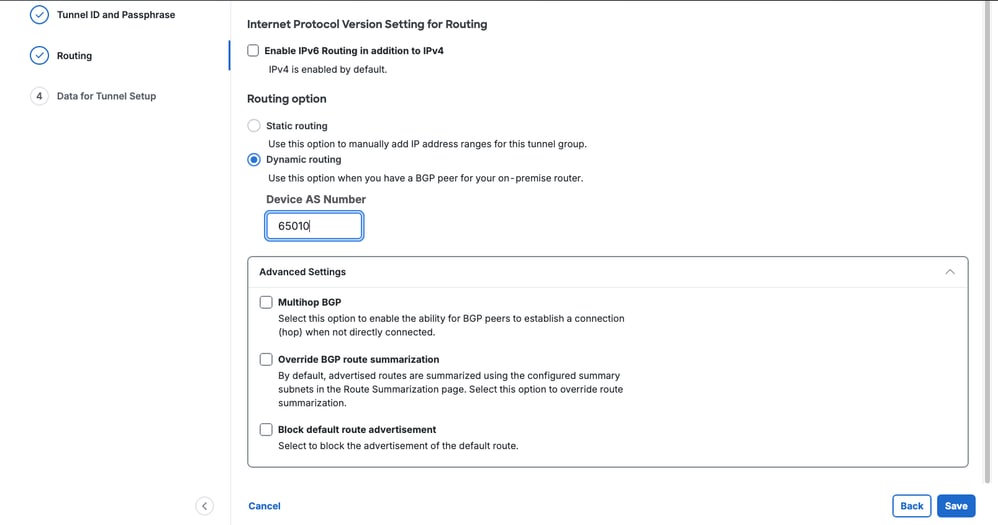Click the Routing step checkmark icon

pyautogui.click(x=39, y=55)
